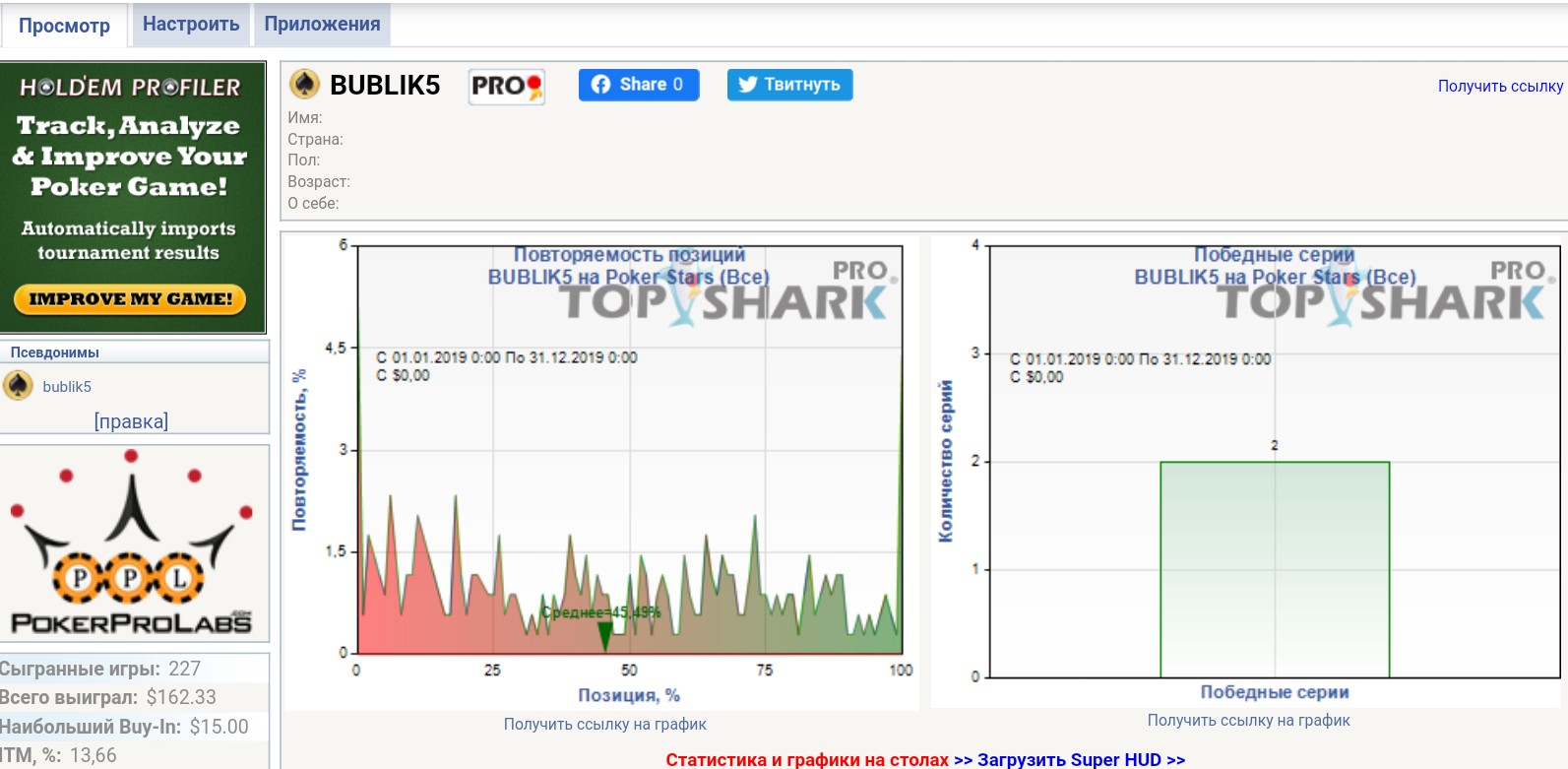Screen dimensions: 1568x769
Task: Open the PokerProLabs banner
Action: [134, 544]
